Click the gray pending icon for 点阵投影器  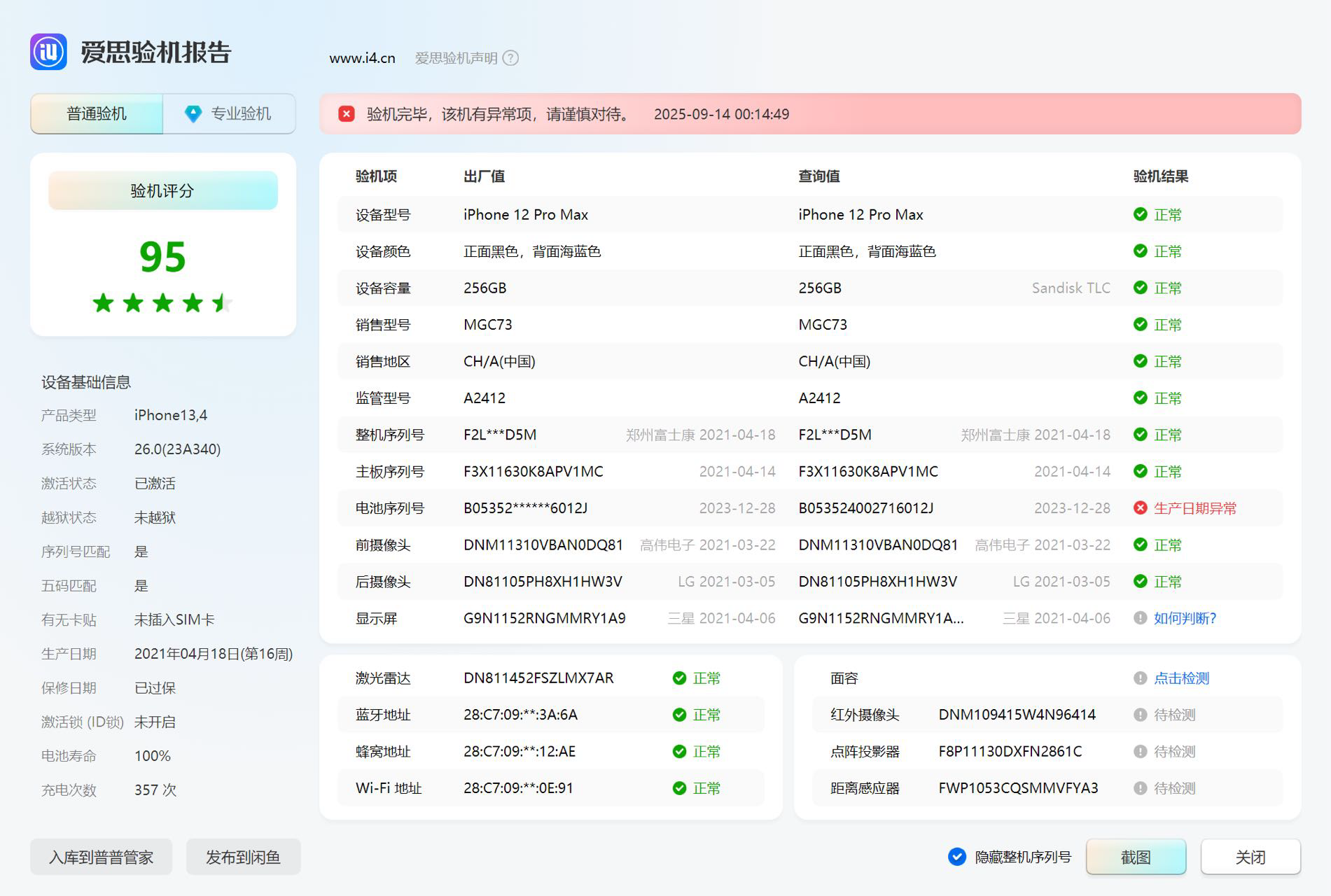[x=1140, y=751]
